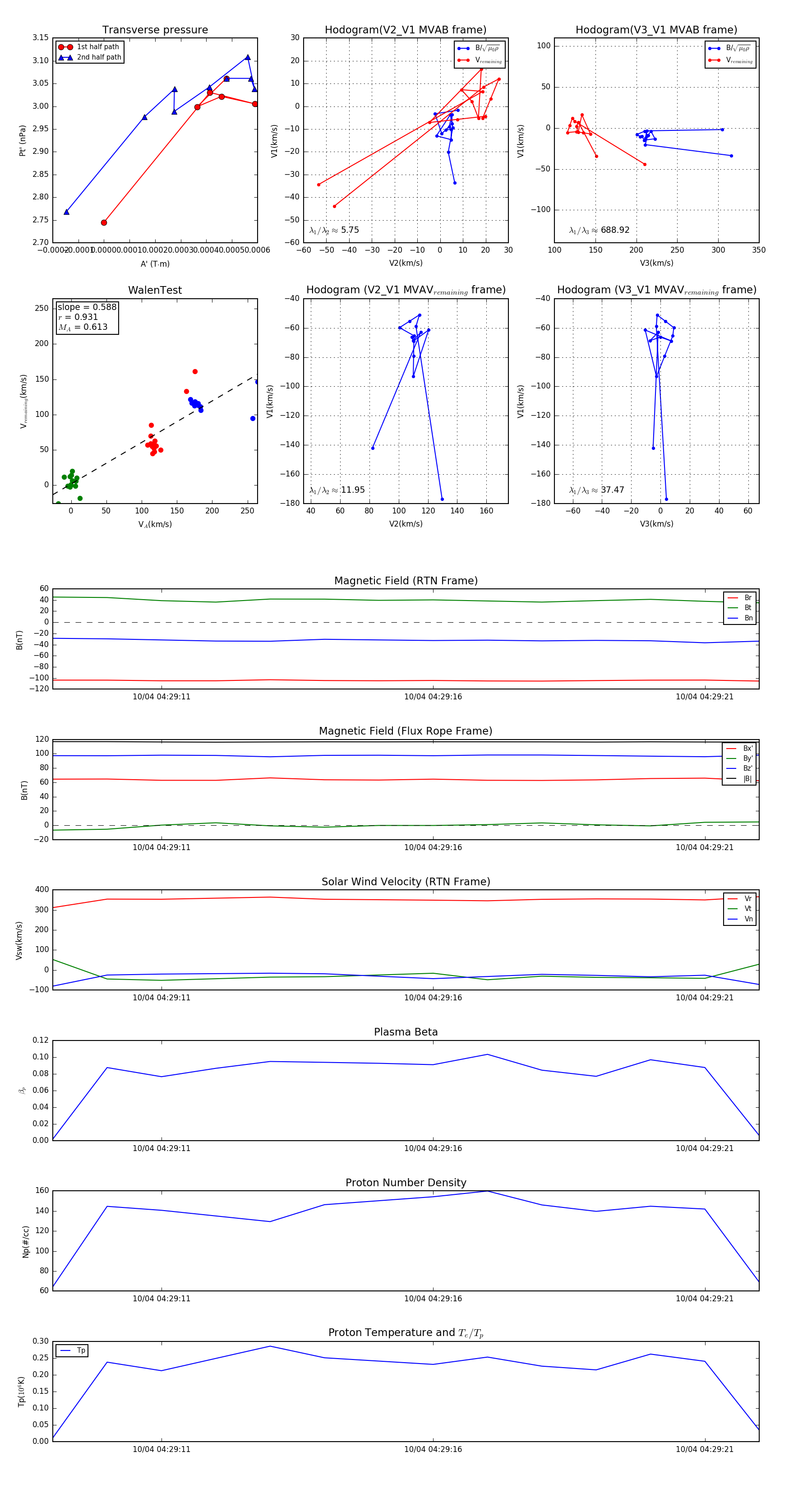812x1489 pixels.
Task: Click 04:29:21 tick label under Proton Temperature plot
Action: point(705,1449)
